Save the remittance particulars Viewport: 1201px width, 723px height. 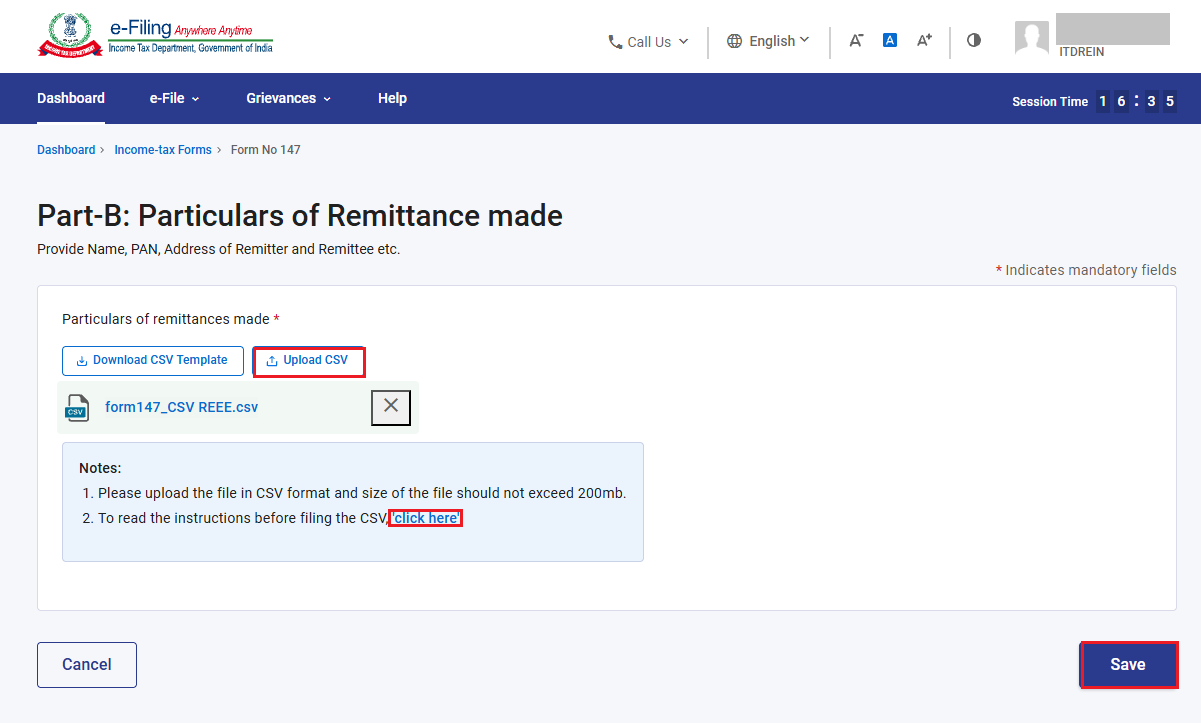coord(1128,665)
